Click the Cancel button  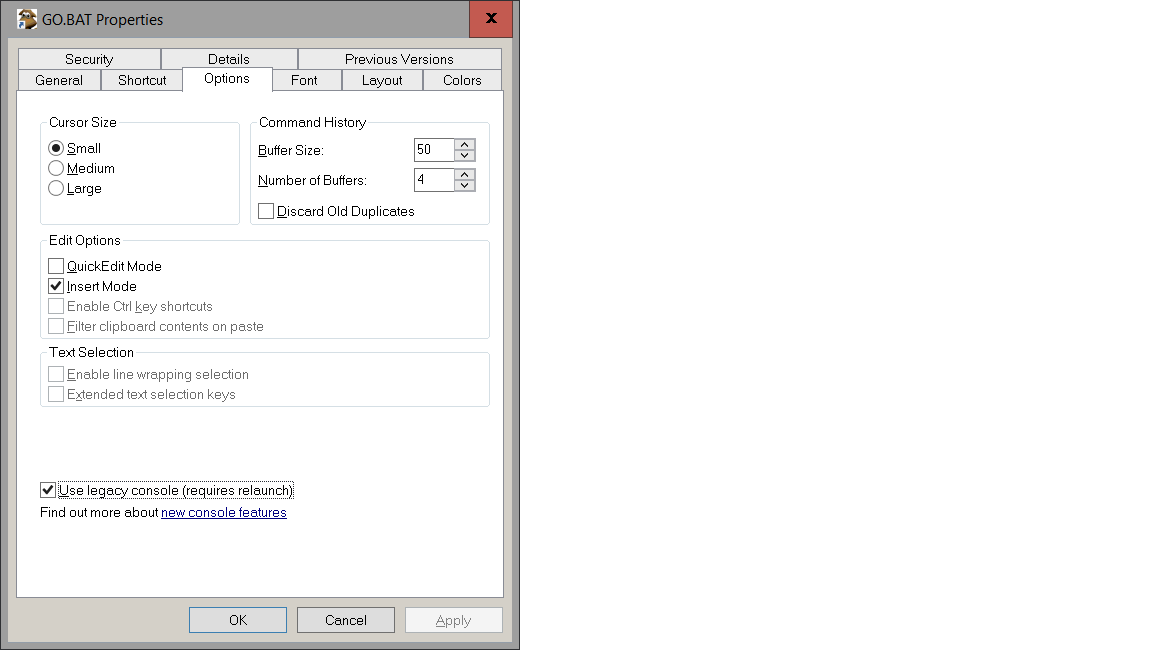(x=346, y=620)
